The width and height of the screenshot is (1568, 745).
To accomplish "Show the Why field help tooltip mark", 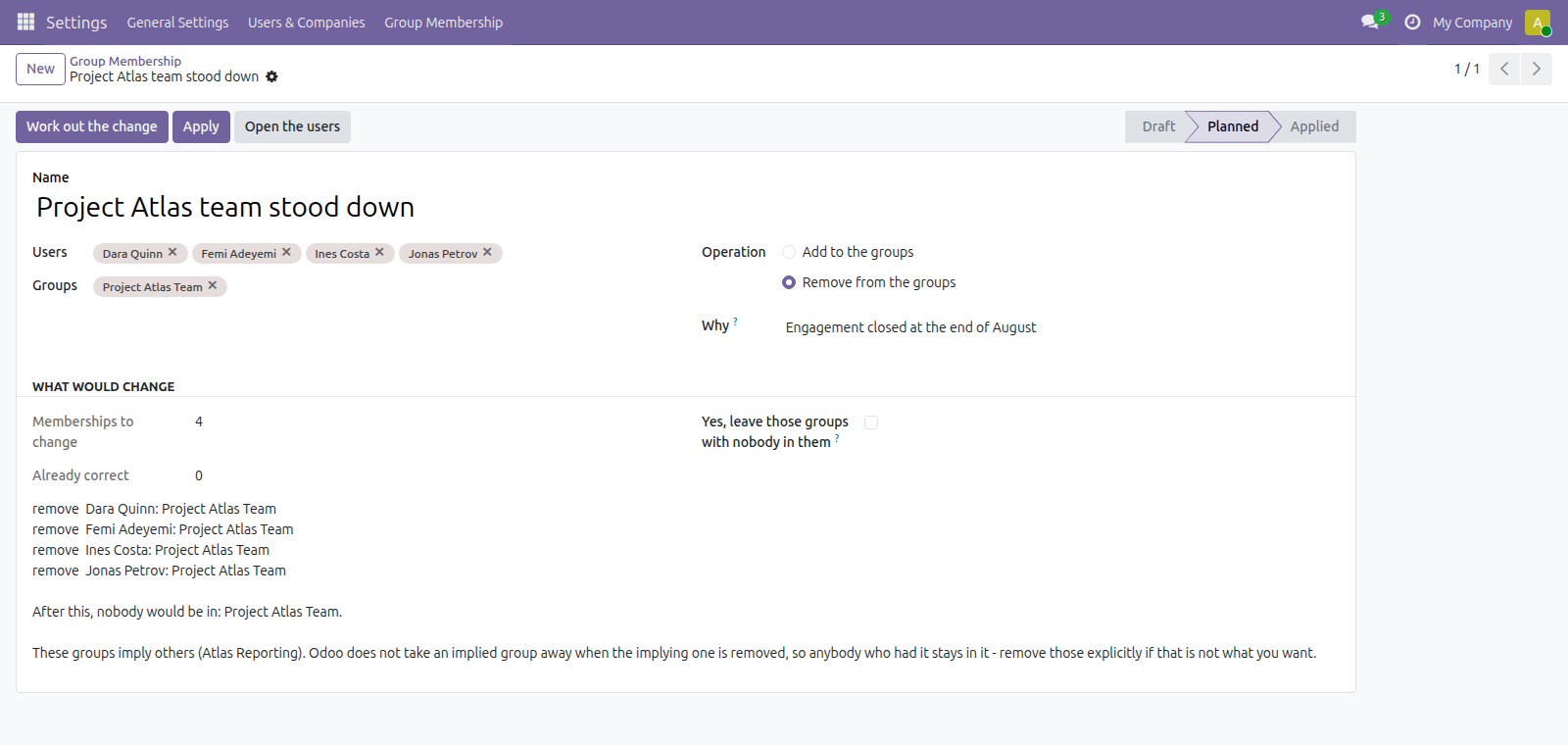I will [x=735, y=321].
